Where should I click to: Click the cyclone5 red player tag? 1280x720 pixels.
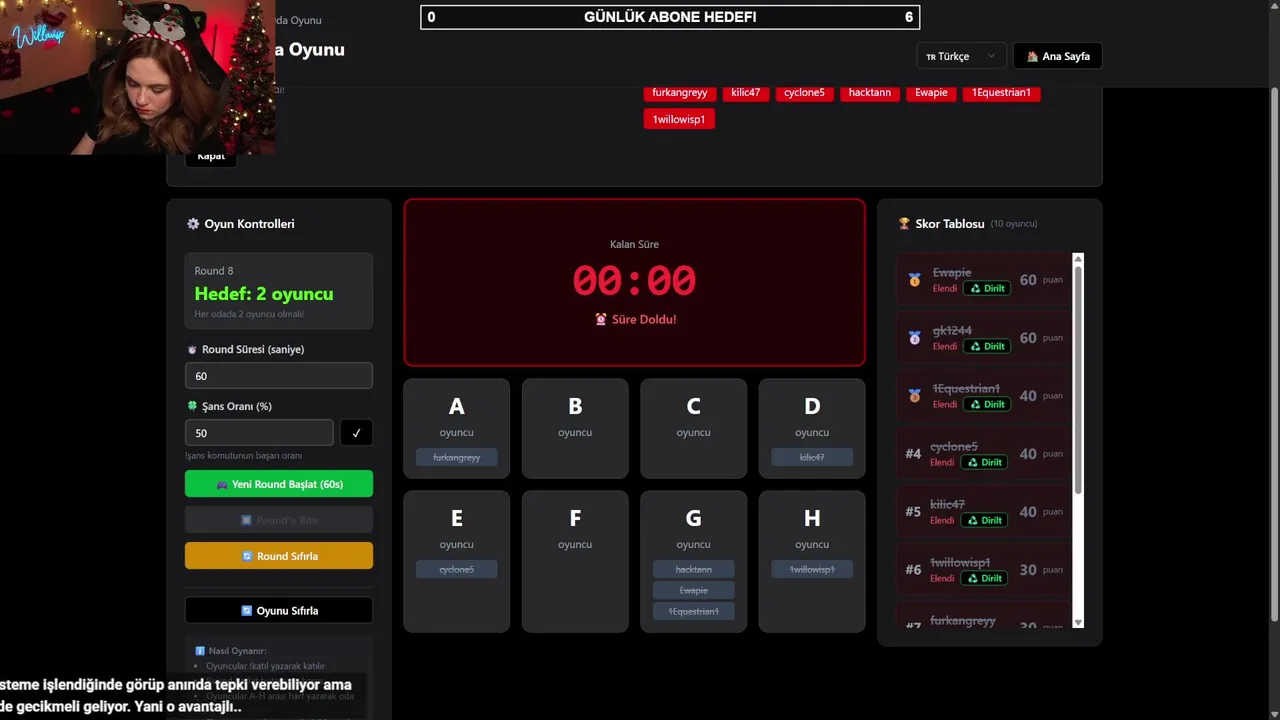[804, 92]
